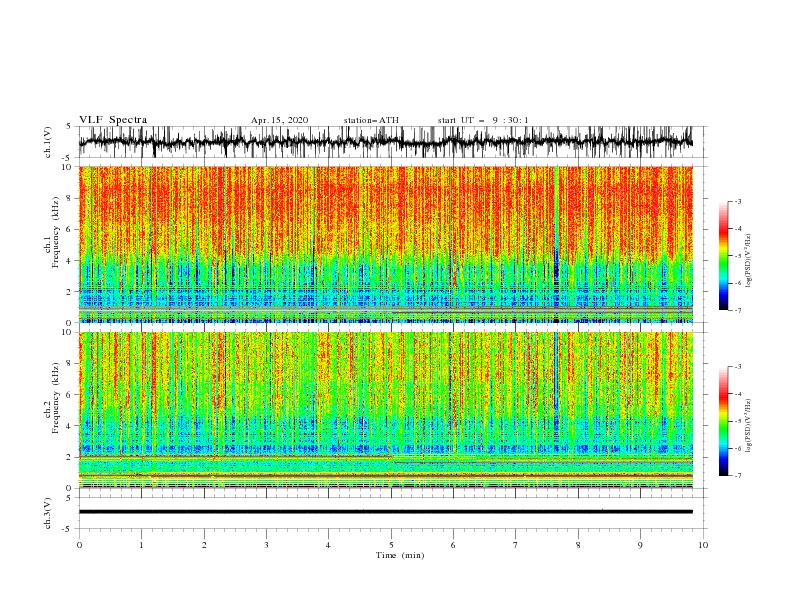Click the "station=ATH" header label
792x612 pixels.
click(x=371, y=120)
